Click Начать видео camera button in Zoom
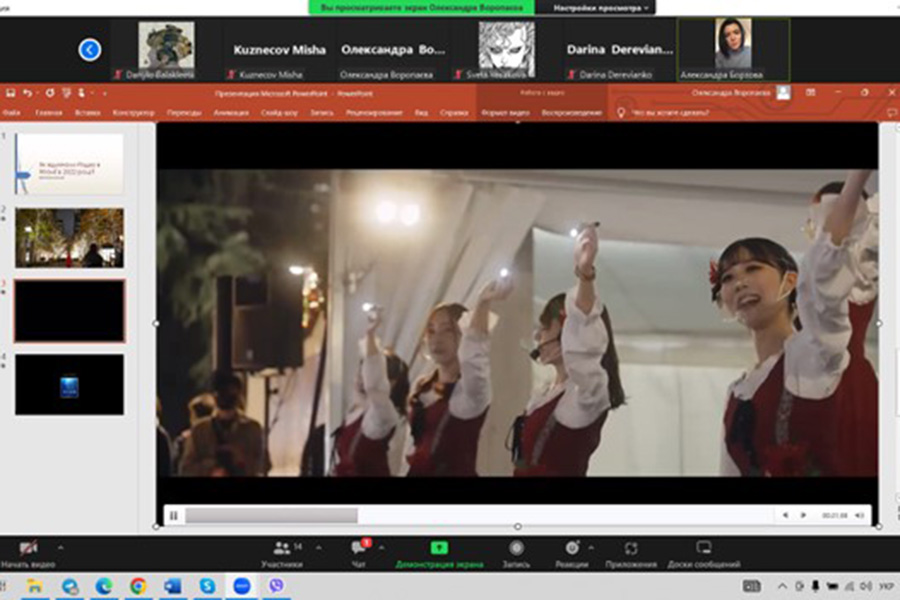The image size is (900, 600). coord(28,553)
